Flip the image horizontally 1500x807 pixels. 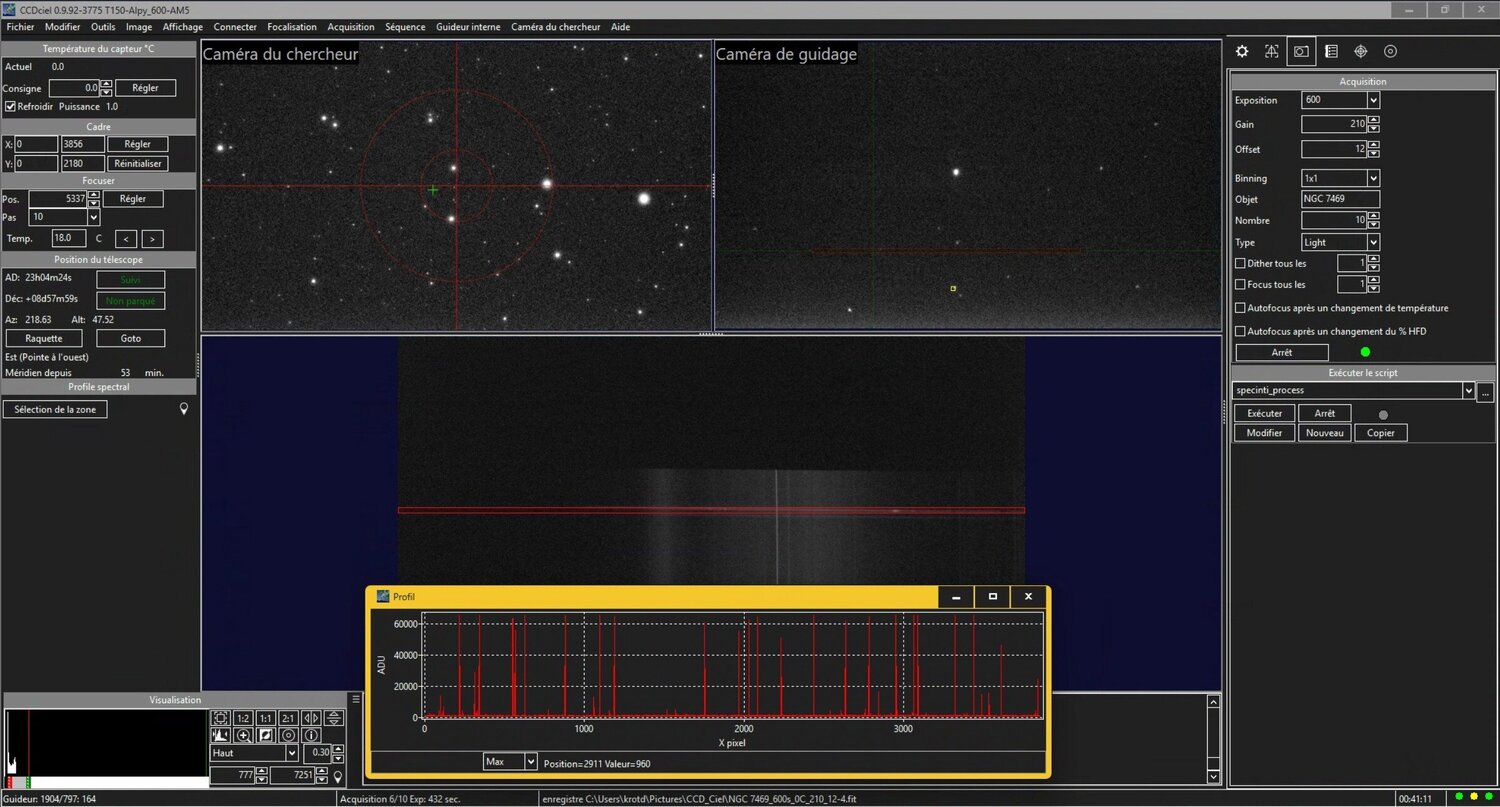[x=311, y=718]
